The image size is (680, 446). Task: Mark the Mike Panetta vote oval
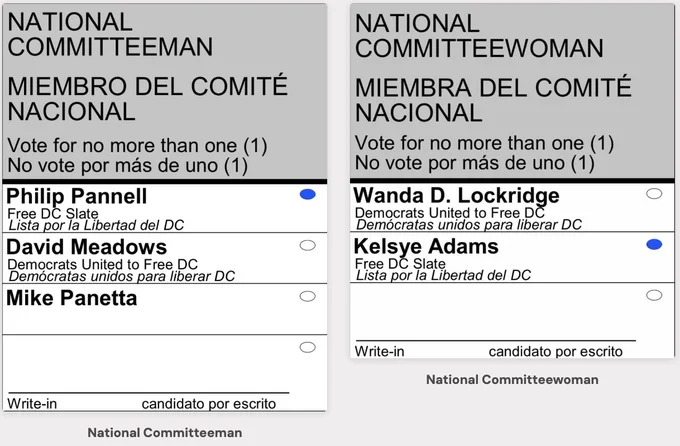(x=307, y=296)
